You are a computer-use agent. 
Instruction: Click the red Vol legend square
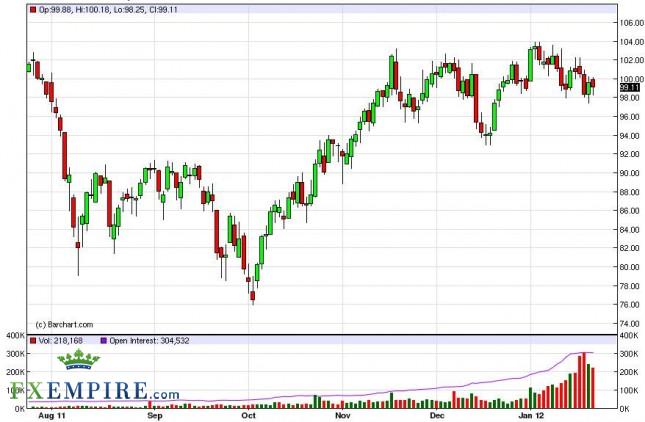tap(33, 341)
